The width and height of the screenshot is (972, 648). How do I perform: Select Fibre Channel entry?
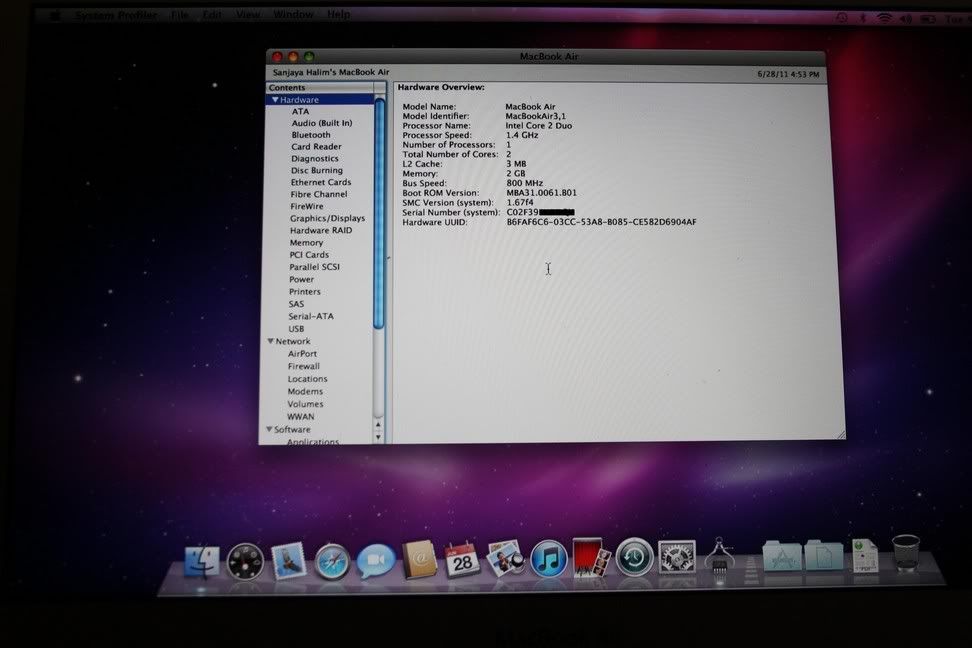tap(319, 194)
